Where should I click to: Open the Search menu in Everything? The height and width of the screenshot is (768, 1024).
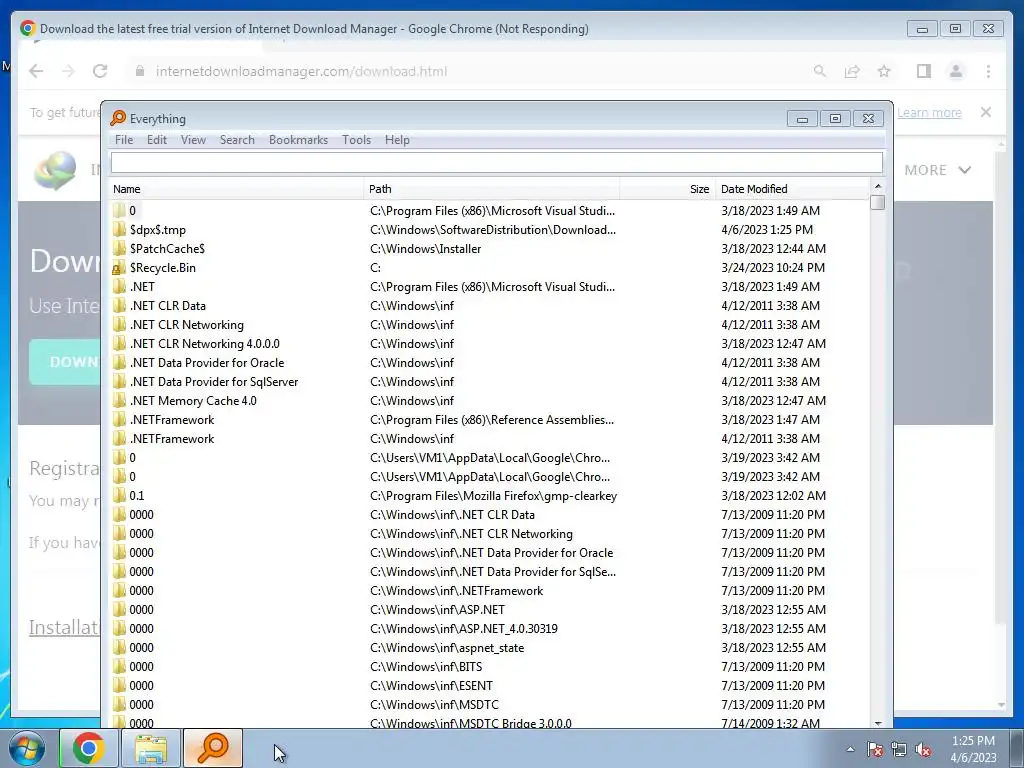237,140
